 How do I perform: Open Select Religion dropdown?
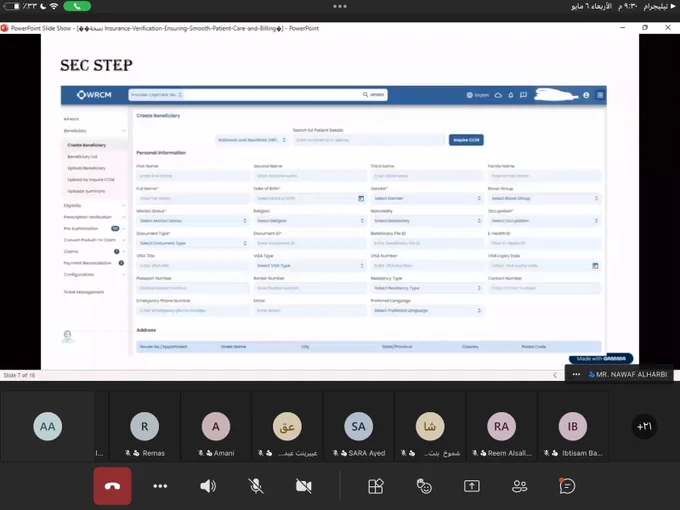[x=310, y=221]
